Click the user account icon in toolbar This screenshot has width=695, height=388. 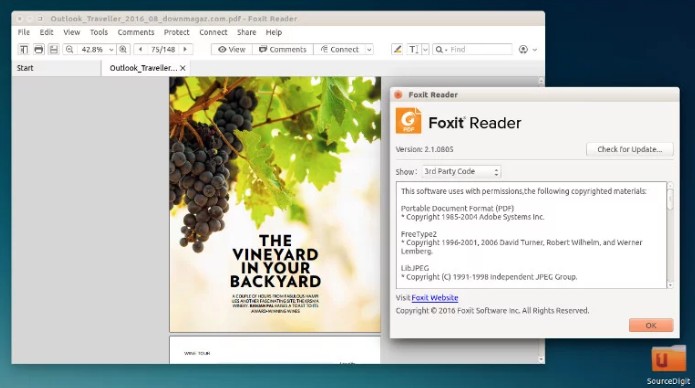(x=523, y=49)
